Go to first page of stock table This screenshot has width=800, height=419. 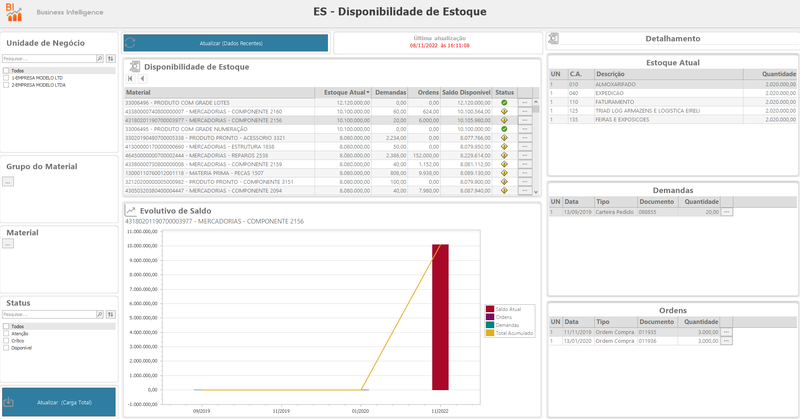(x=131, y=79)
